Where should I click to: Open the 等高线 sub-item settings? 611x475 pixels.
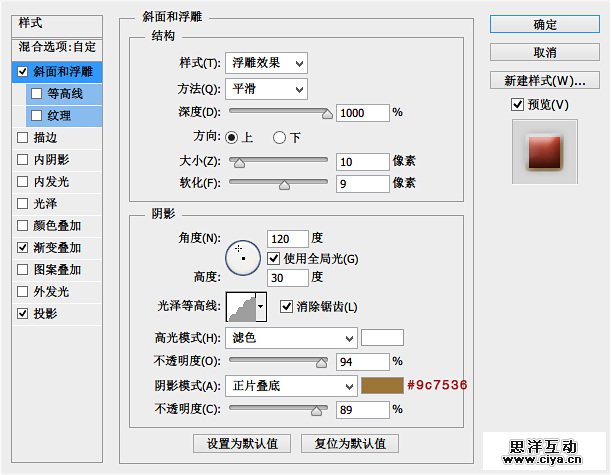click(x=64, y=94)
